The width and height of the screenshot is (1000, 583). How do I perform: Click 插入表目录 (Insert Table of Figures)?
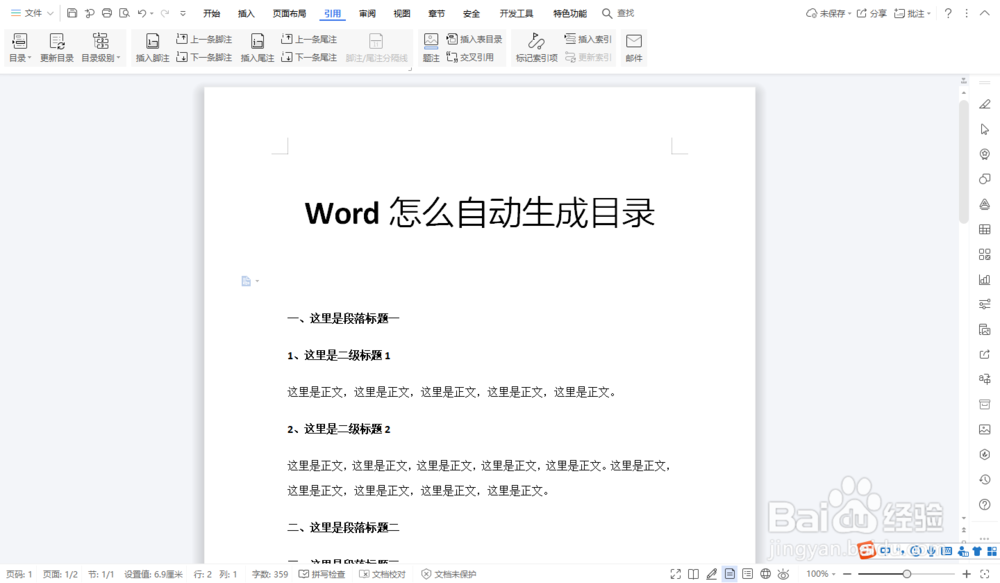(474, 39)
